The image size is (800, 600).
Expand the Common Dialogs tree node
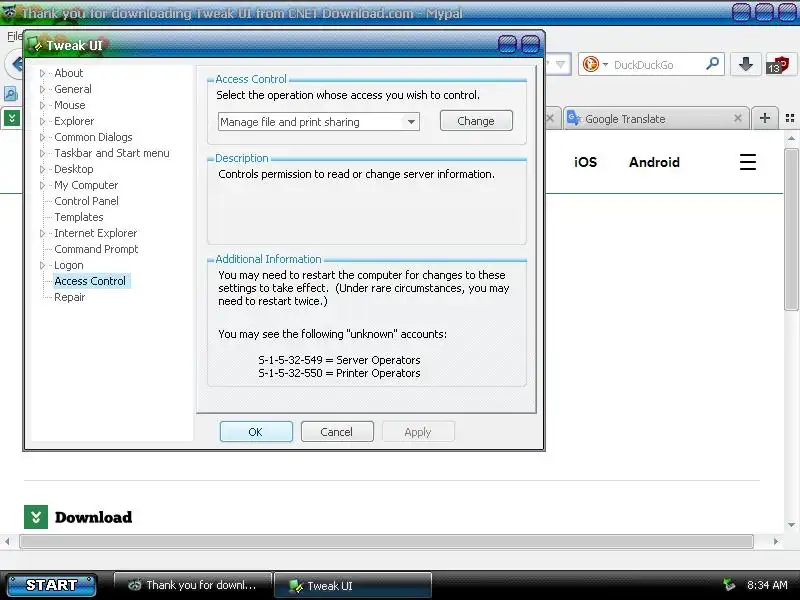[42, 137]
